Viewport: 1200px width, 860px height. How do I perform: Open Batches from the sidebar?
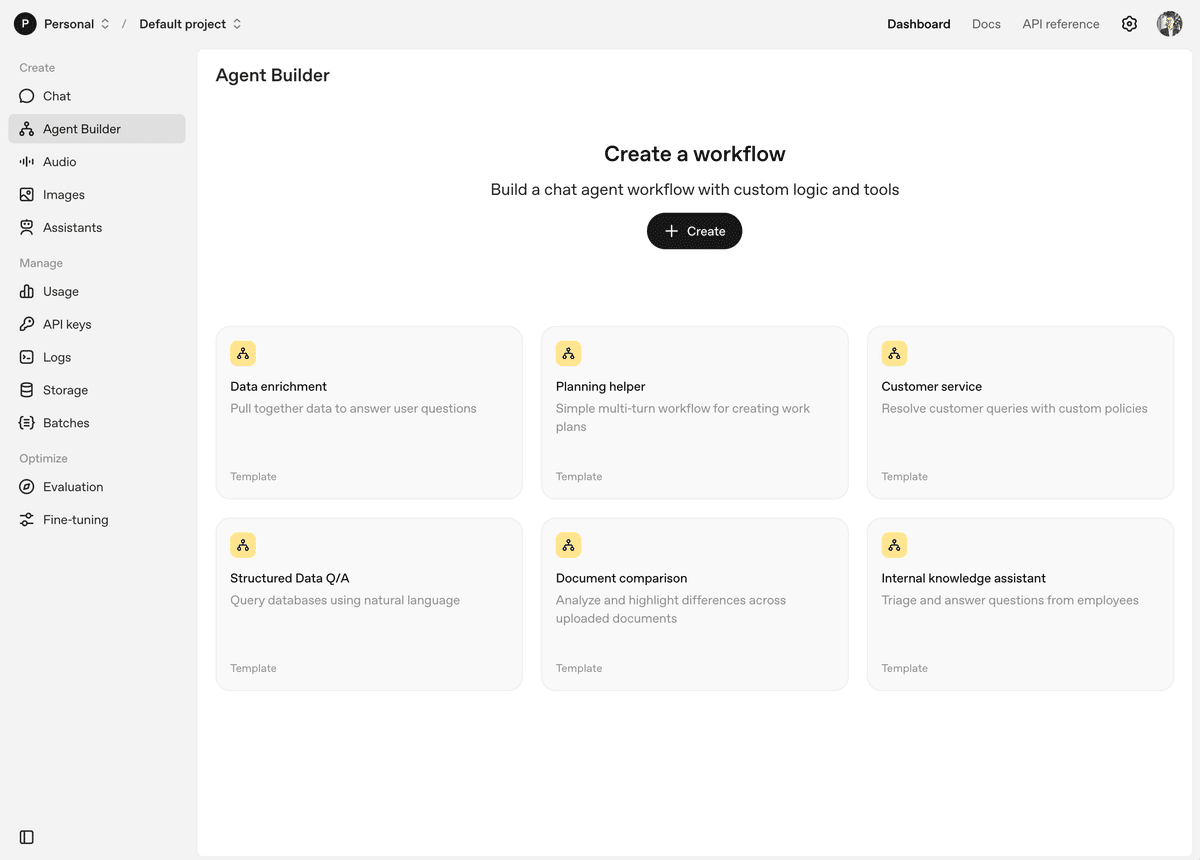(x=65, y=422)
